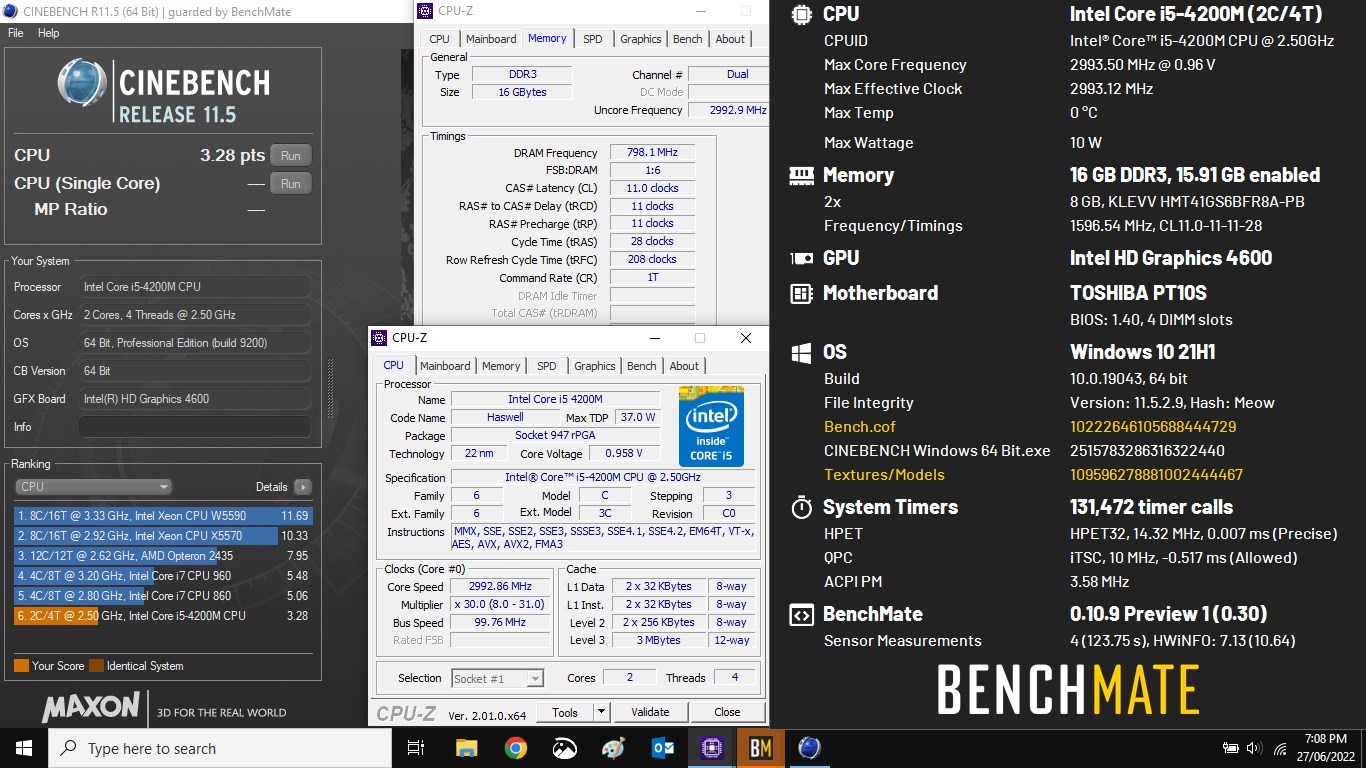Open the Photos app from the taskbar

[564, 748]
